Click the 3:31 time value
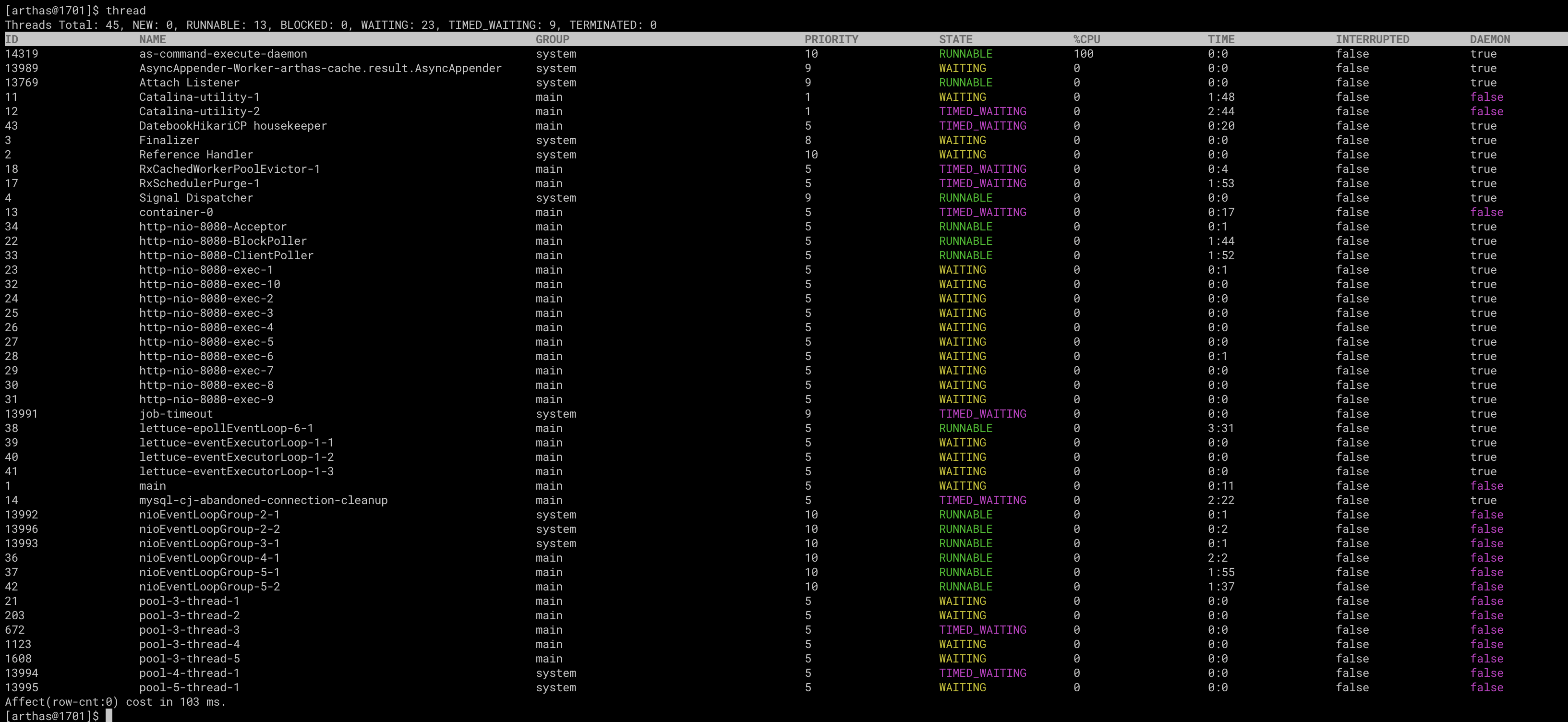Image resolution: width=1568 pixels, height=722 pixels. pos(1220,428)
